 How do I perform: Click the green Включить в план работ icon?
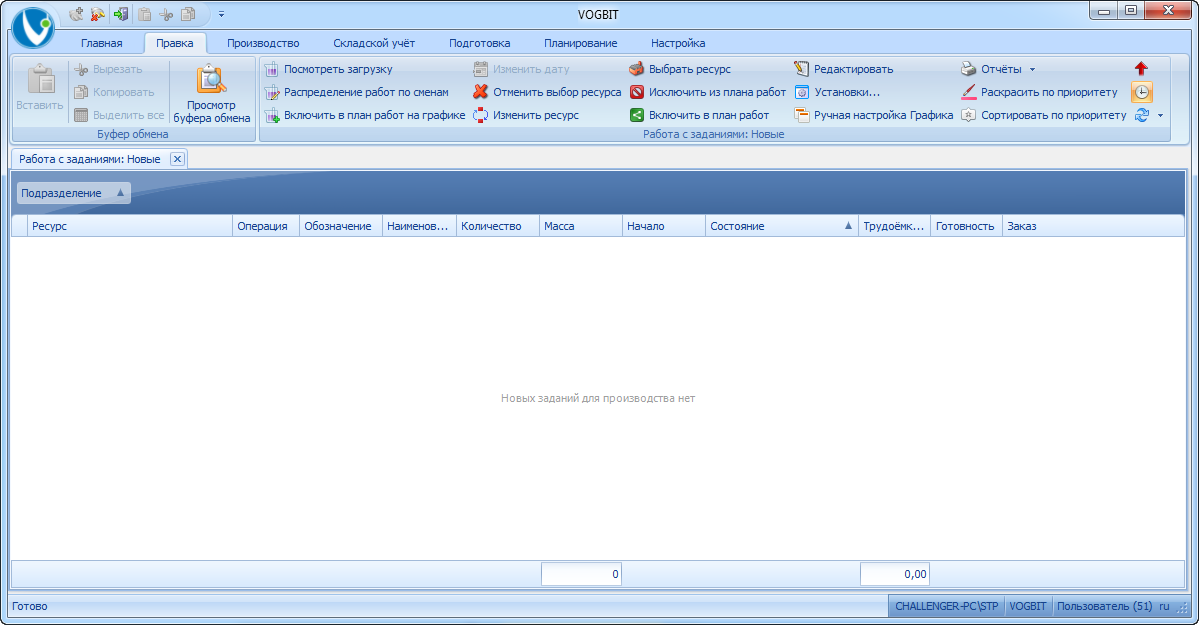pyautogui.click(x=636, y=115)
